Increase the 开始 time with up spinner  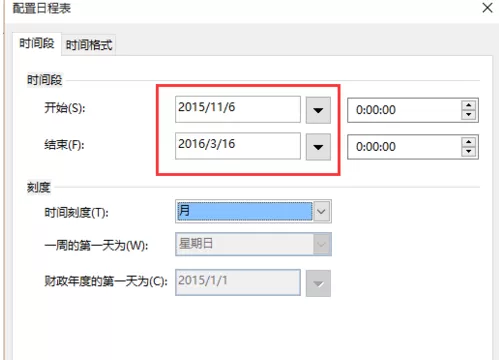point(469,106)
